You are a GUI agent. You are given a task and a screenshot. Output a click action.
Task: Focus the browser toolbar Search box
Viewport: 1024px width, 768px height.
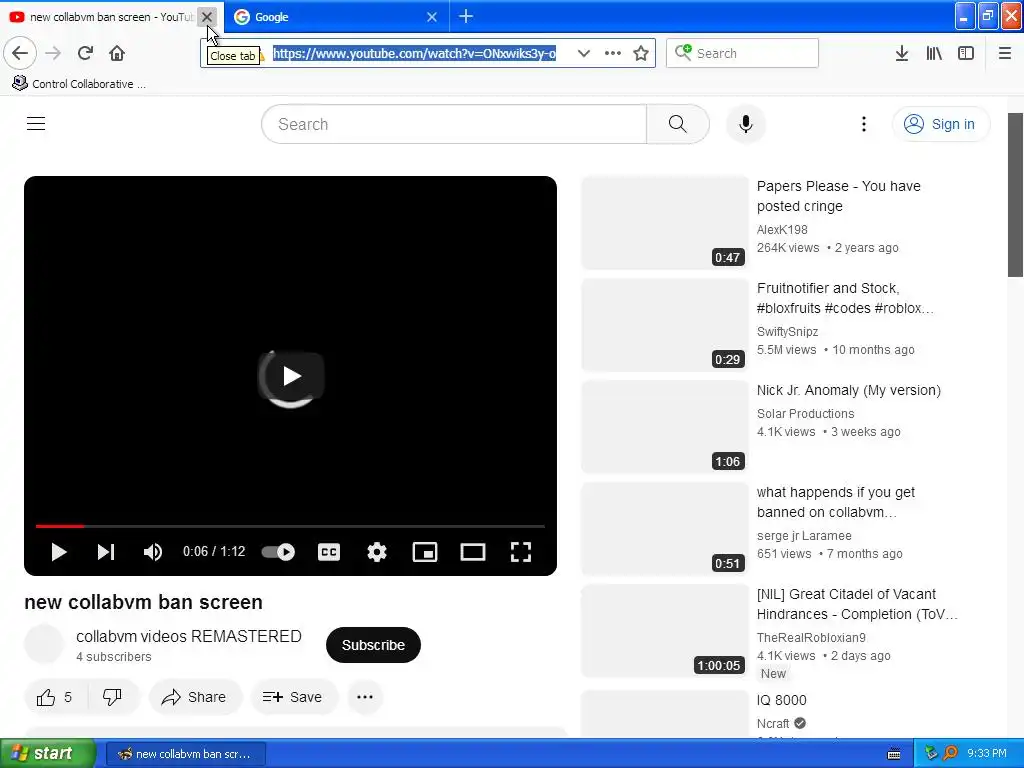coord(742,53)
